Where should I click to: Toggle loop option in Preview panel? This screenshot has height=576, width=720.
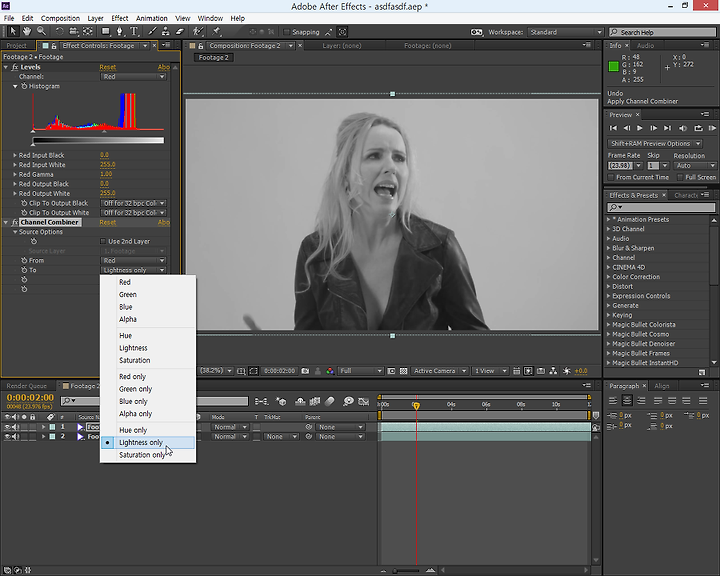click(x=698, y=128)
